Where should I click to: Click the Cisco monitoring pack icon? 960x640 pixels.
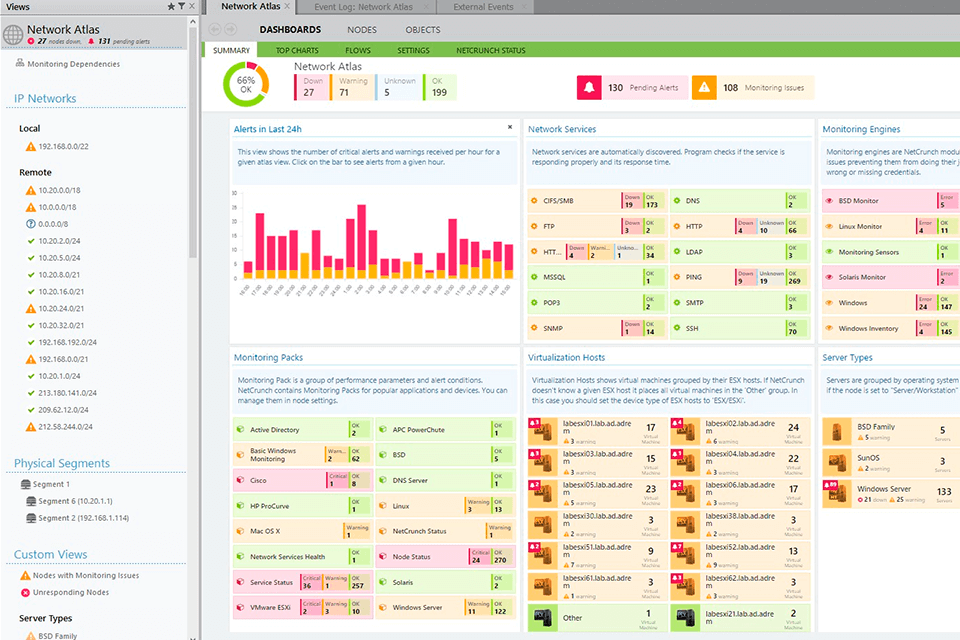(241, 480)
